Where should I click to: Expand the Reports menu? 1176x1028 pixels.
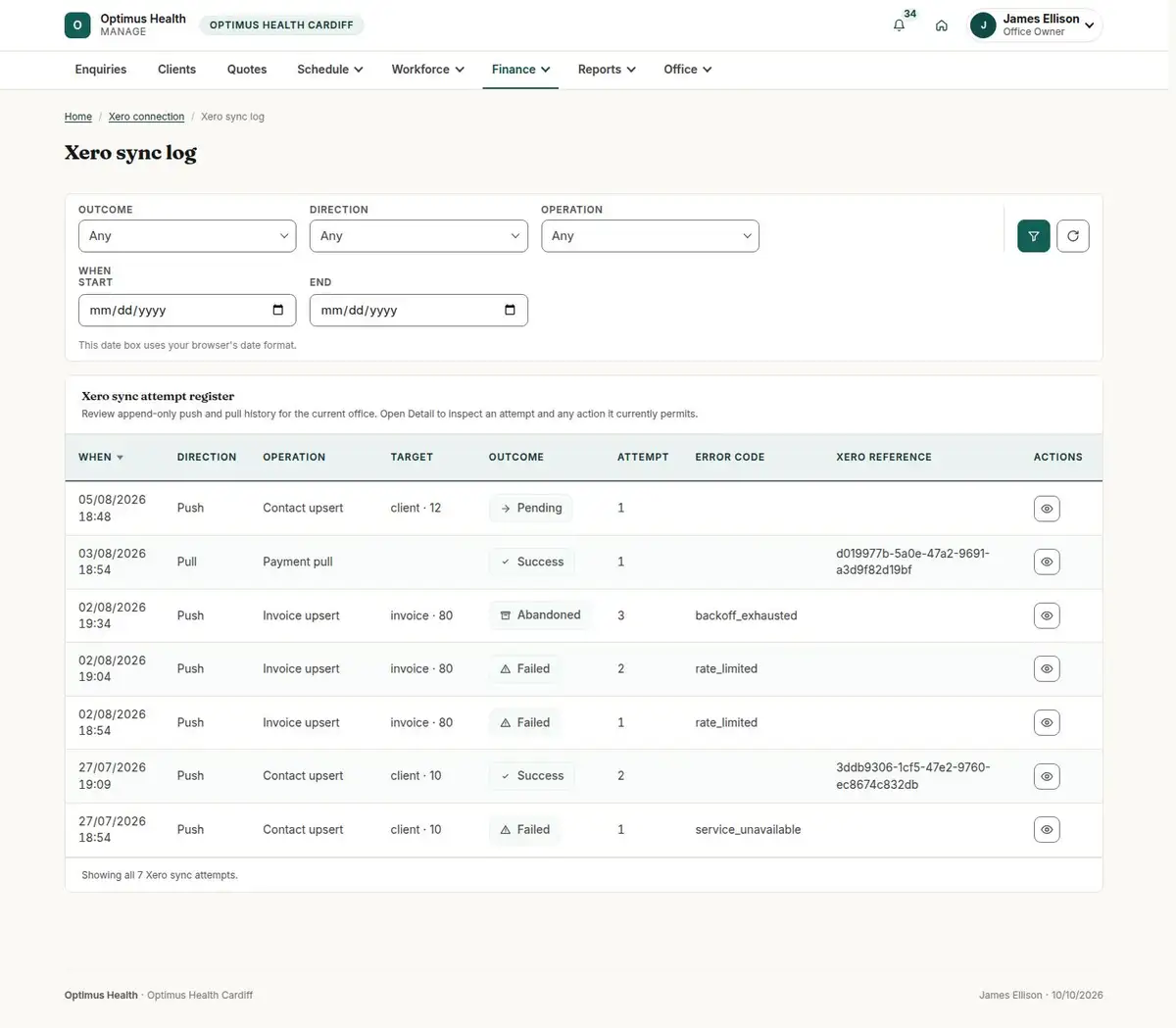point(607,70)
